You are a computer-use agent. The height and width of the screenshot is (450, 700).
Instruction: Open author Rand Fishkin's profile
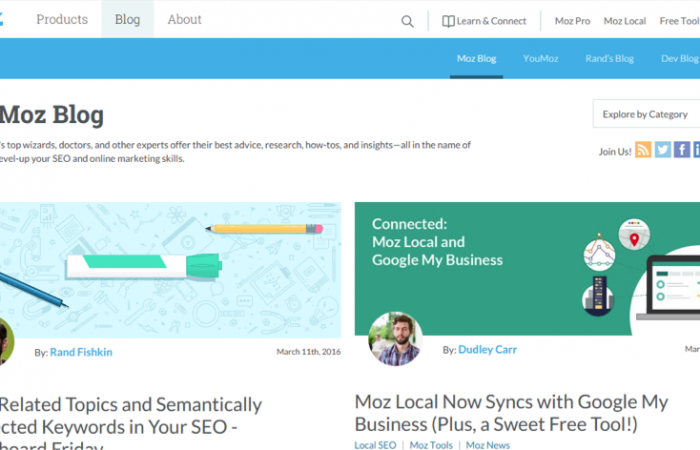tap(81, 352)
